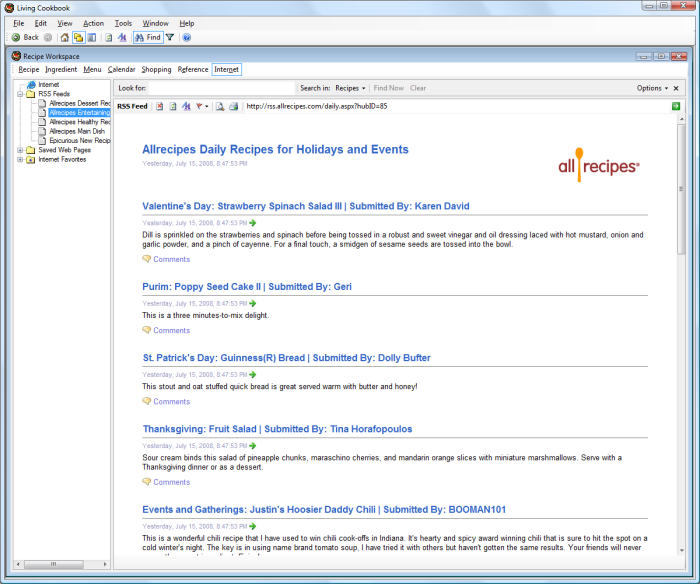Select Allrecipes Entertaining feed
Image resolution: width=700 pixels, height=584 pixels.
79,113
